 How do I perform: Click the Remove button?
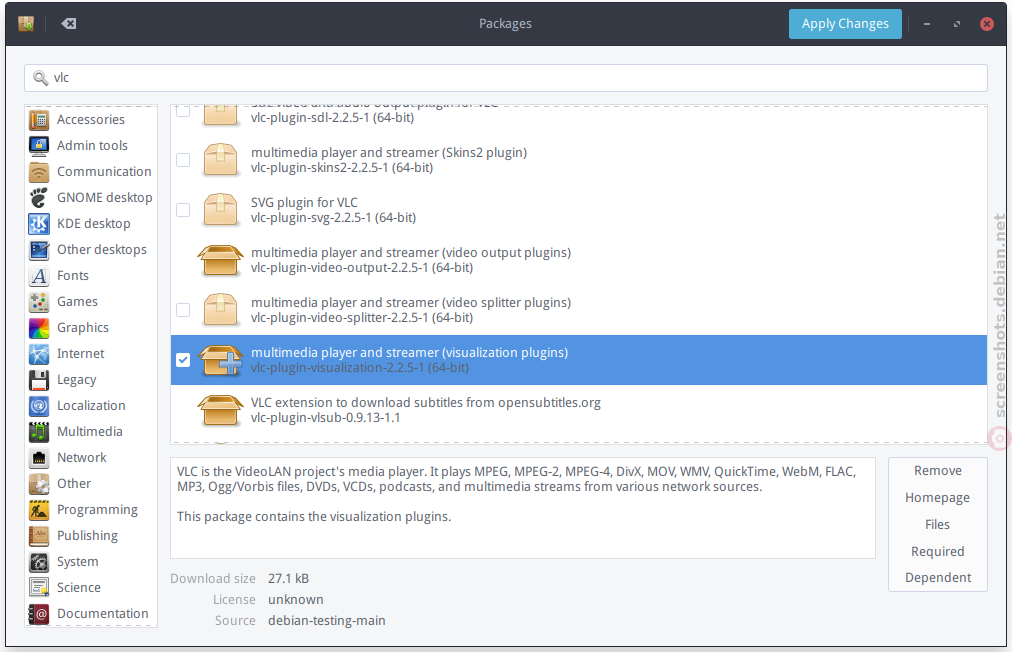(x=937, y=471)
